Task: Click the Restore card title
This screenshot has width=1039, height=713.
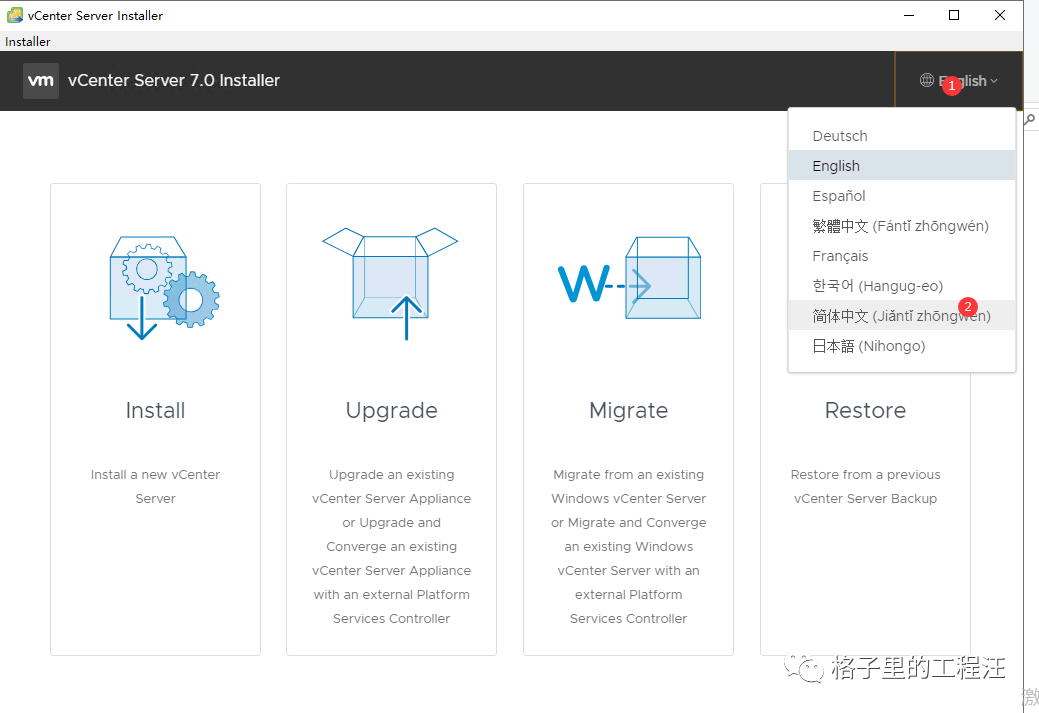Action: click(x=865, y=410)
